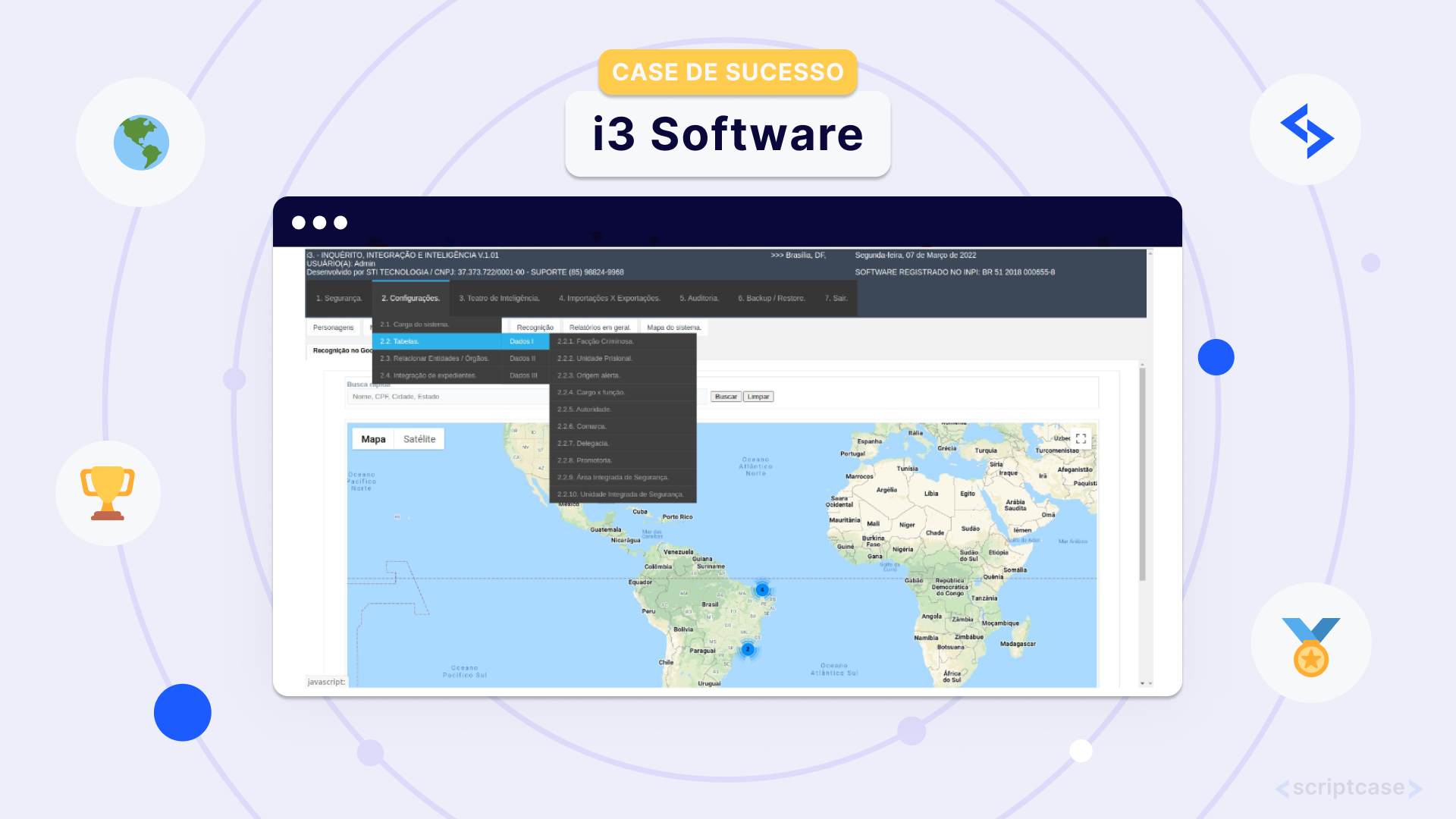The image size is (1456, 819).
Task: Click the Turquia label on the map
Action: point(986,450)
